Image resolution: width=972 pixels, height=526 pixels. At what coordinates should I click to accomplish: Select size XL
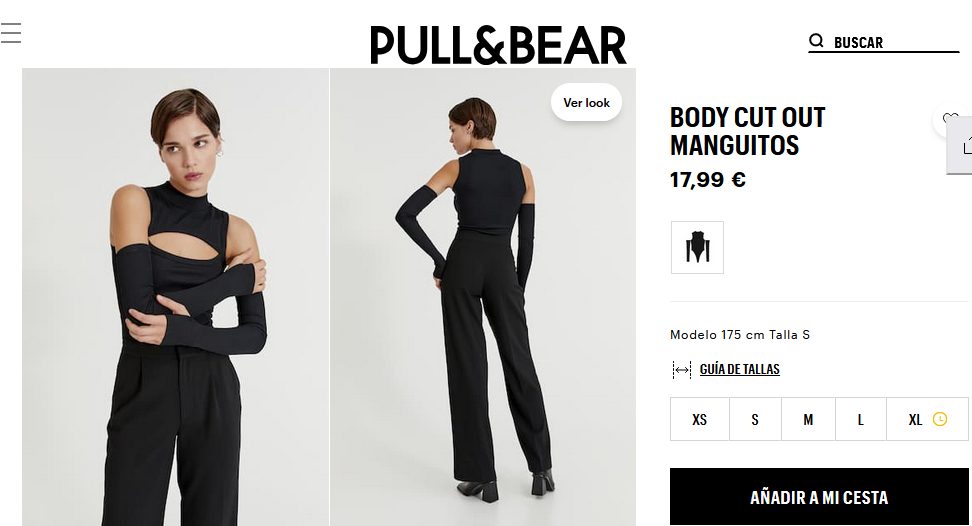[927, 419]
